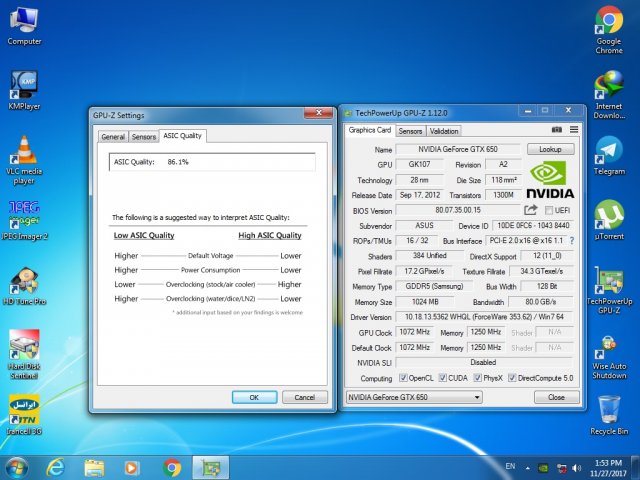Image resolution: width=640 pixels, height=480 pixels.
Task: Toggle the UEFI checkbox
Action: click(x=549, y=210)
